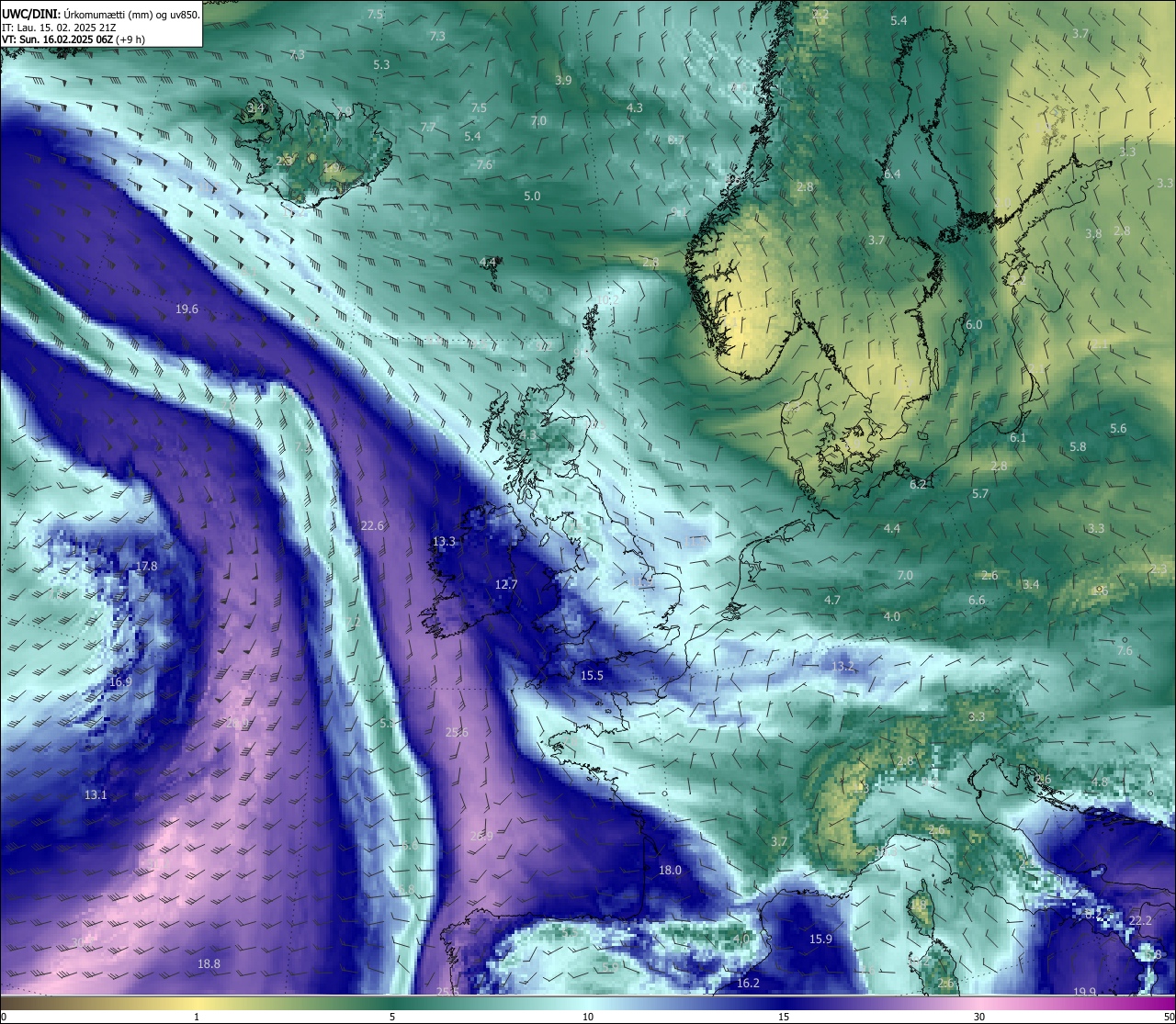Image resolution: width=1176 pixels, height=1024 pixels.
Task: Click the color scale tick labeled 15
Action: (x=784, y=1017)
